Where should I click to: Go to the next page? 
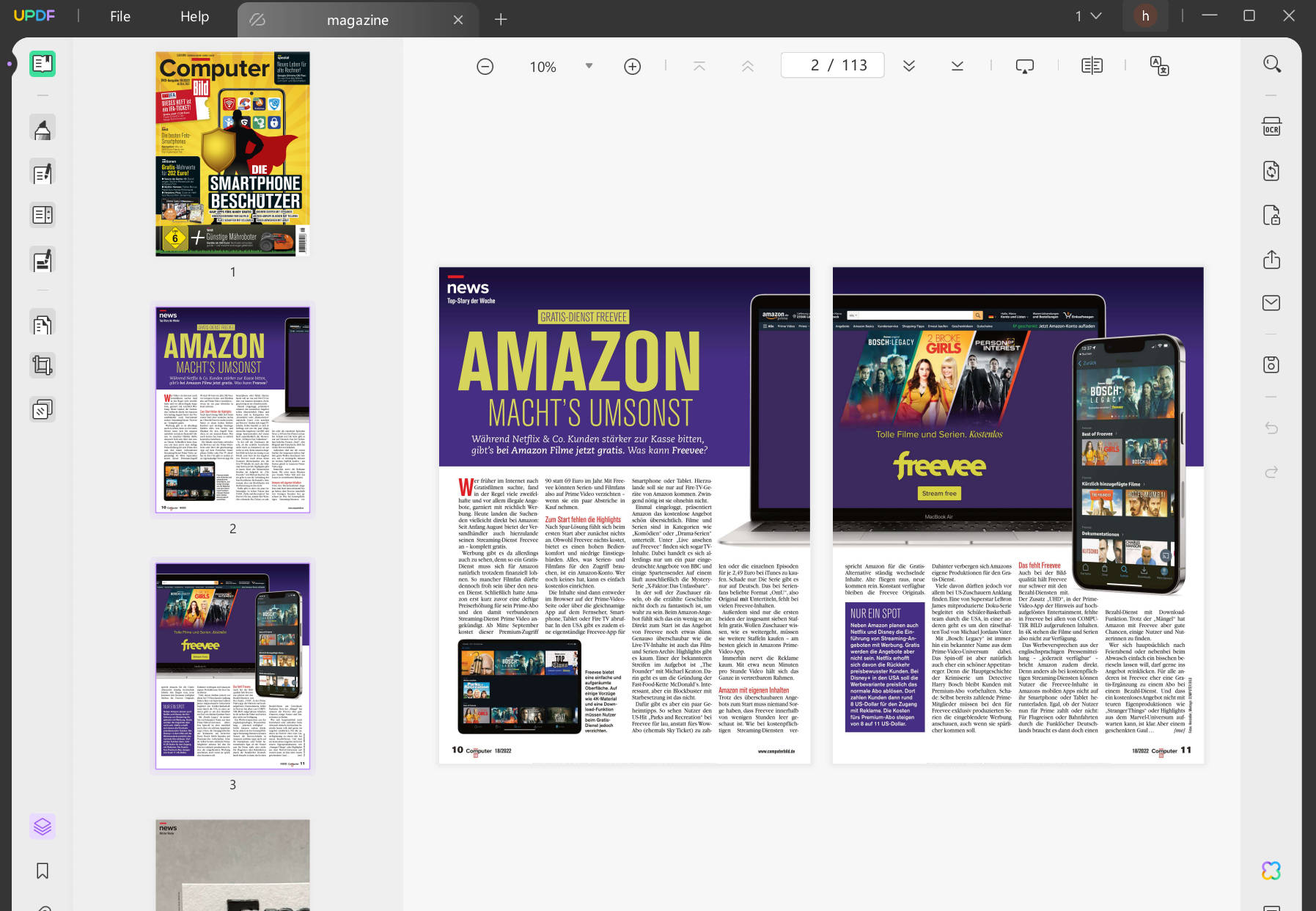909,66
